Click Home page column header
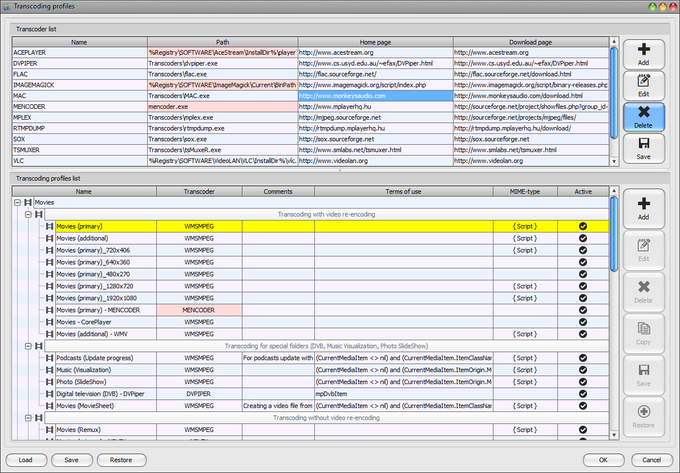 tap(376, 42)
